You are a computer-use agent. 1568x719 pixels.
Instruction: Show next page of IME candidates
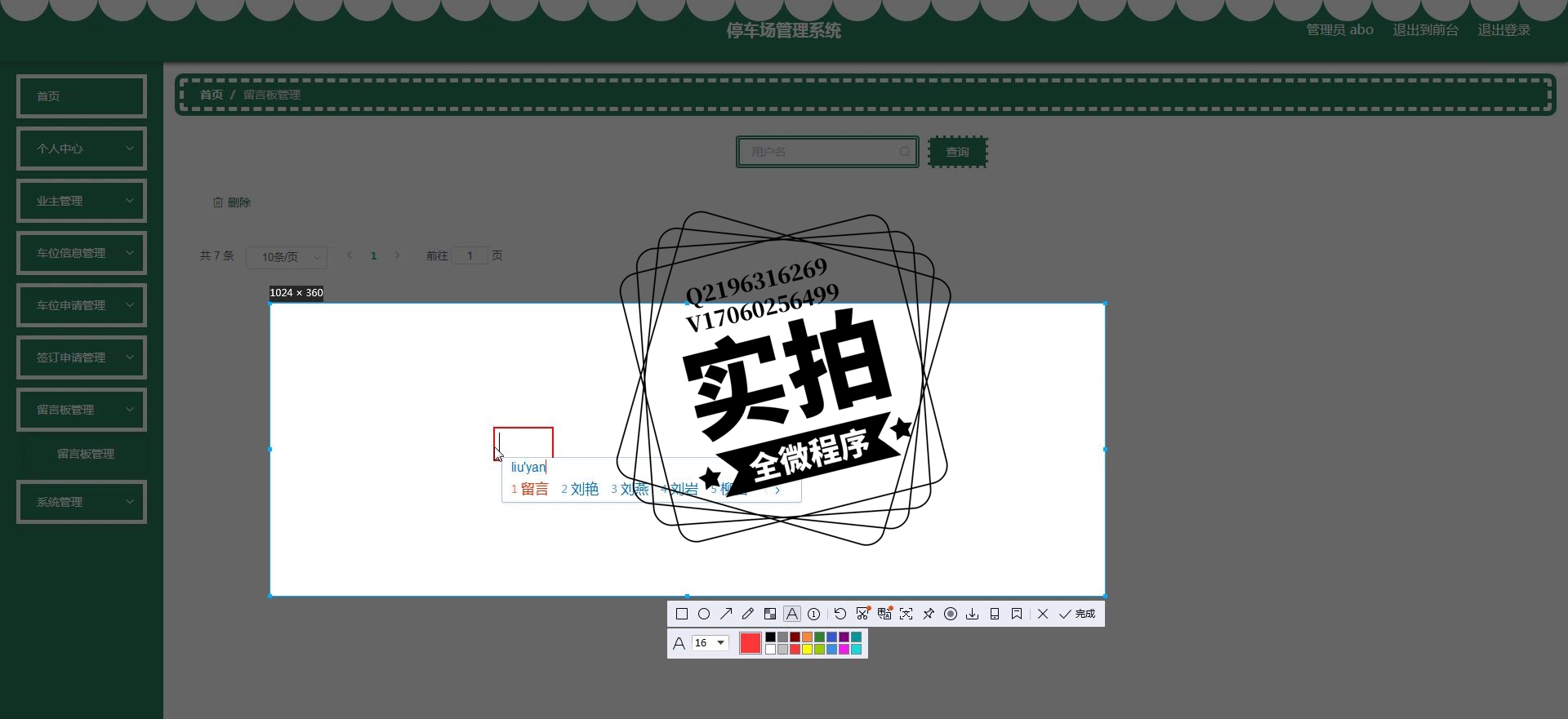coord(777,490)
